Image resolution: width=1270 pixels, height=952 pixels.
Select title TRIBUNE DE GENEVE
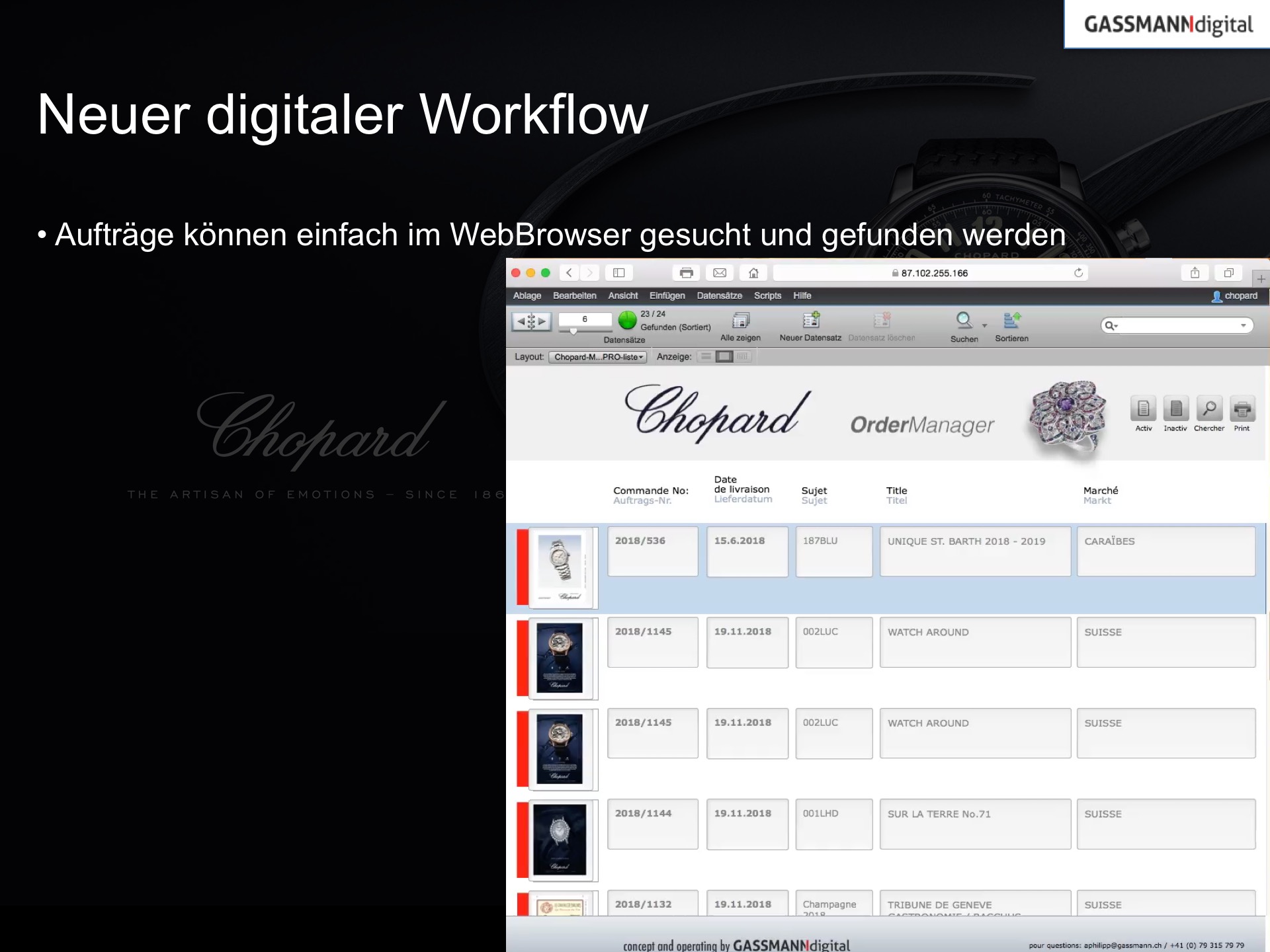tap(975, 904)
